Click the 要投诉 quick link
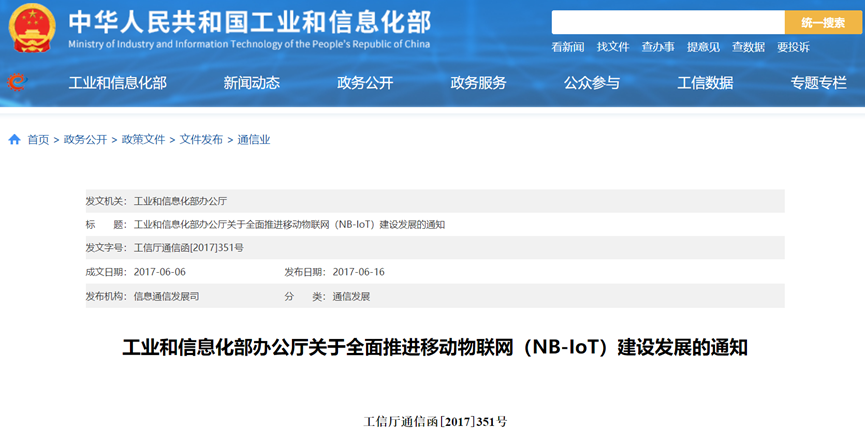The width and height of the screenshot is (865, 443). coord(793,47)
